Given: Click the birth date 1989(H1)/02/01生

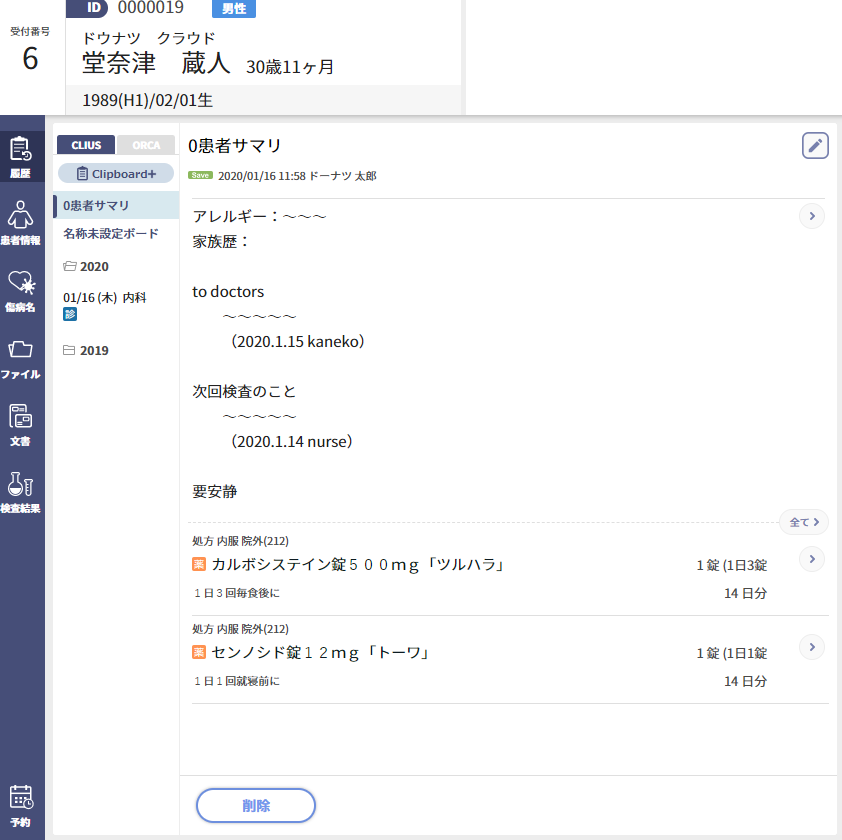Looking at the screenshot, I should [148, 100].
